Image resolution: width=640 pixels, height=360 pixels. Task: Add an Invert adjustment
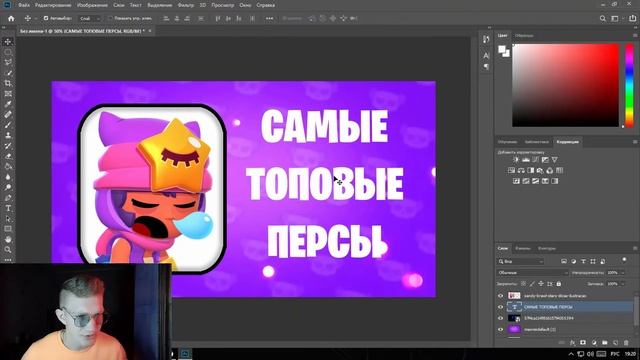pos(516,181)
